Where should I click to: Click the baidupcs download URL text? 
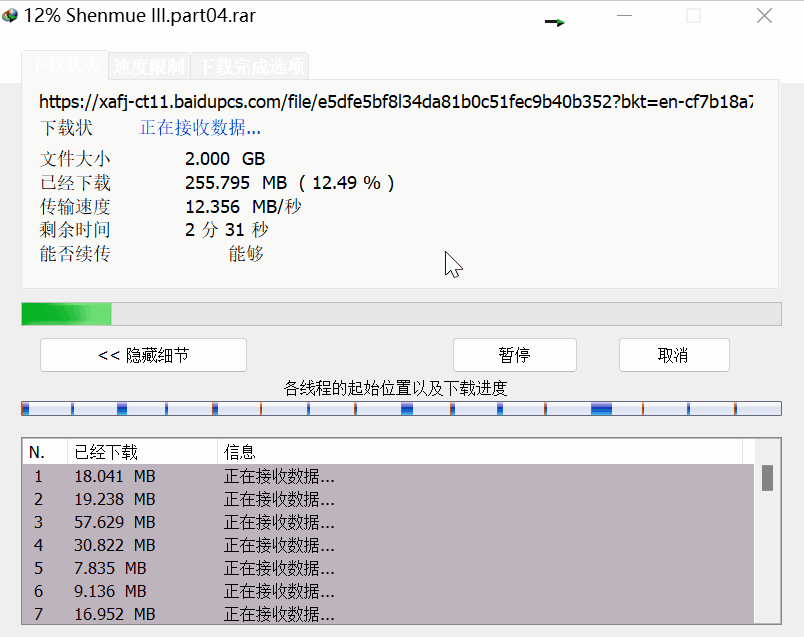pos(396,102)
